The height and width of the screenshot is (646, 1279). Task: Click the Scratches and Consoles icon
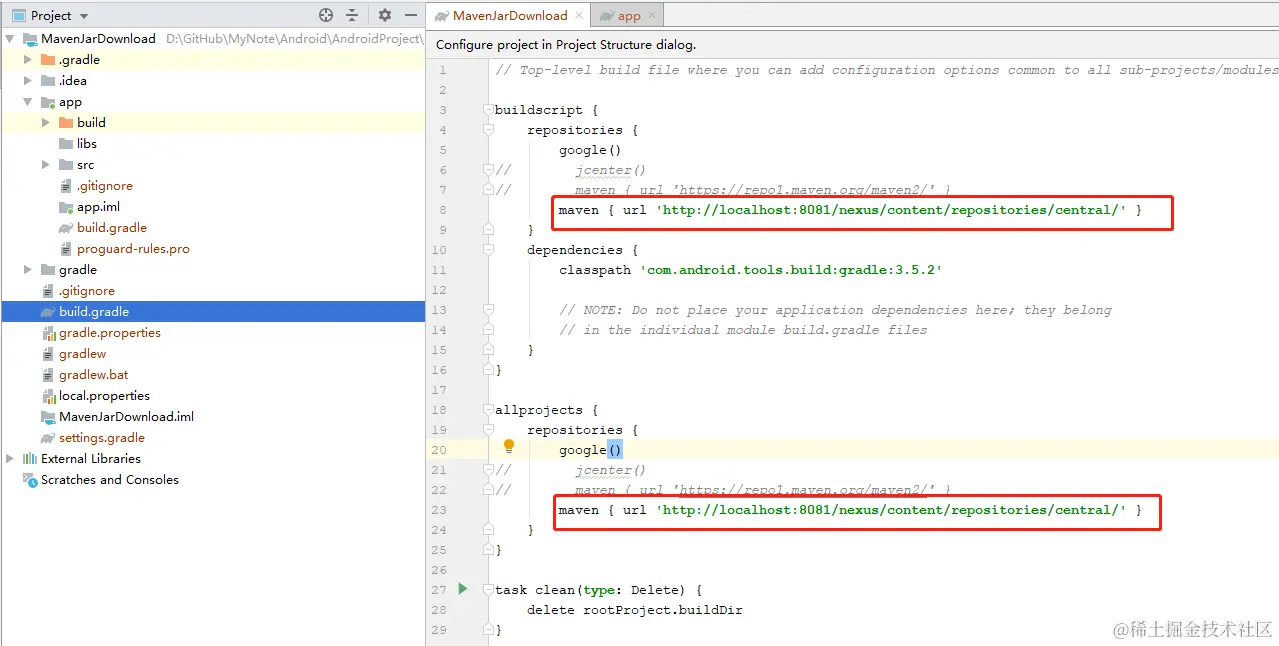(x=30, y=480)
